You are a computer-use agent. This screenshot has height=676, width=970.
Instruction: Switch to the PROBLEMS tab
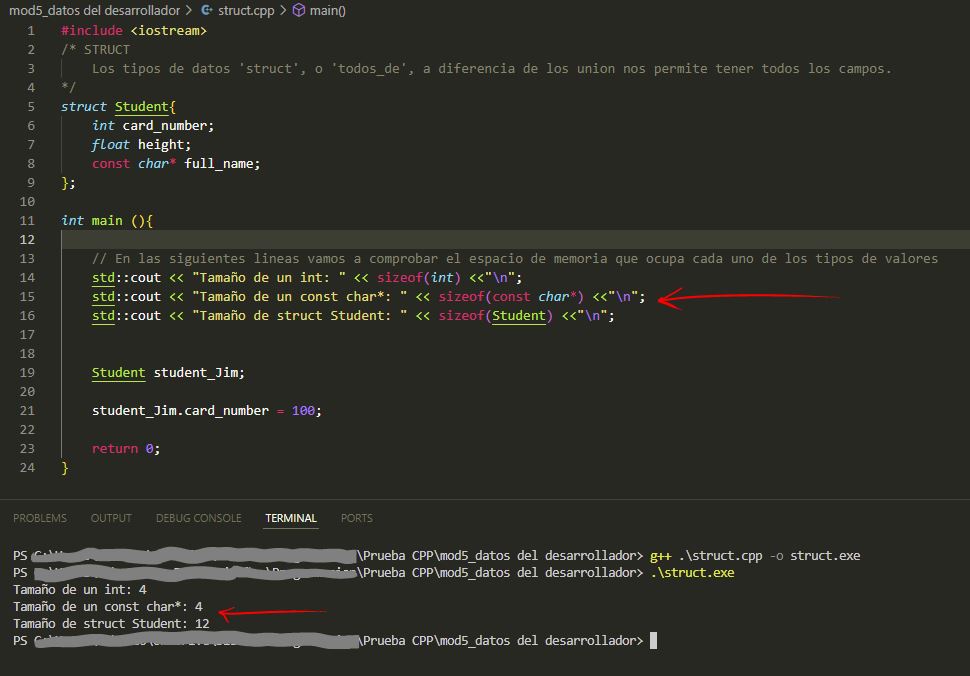tap(40, 518)
